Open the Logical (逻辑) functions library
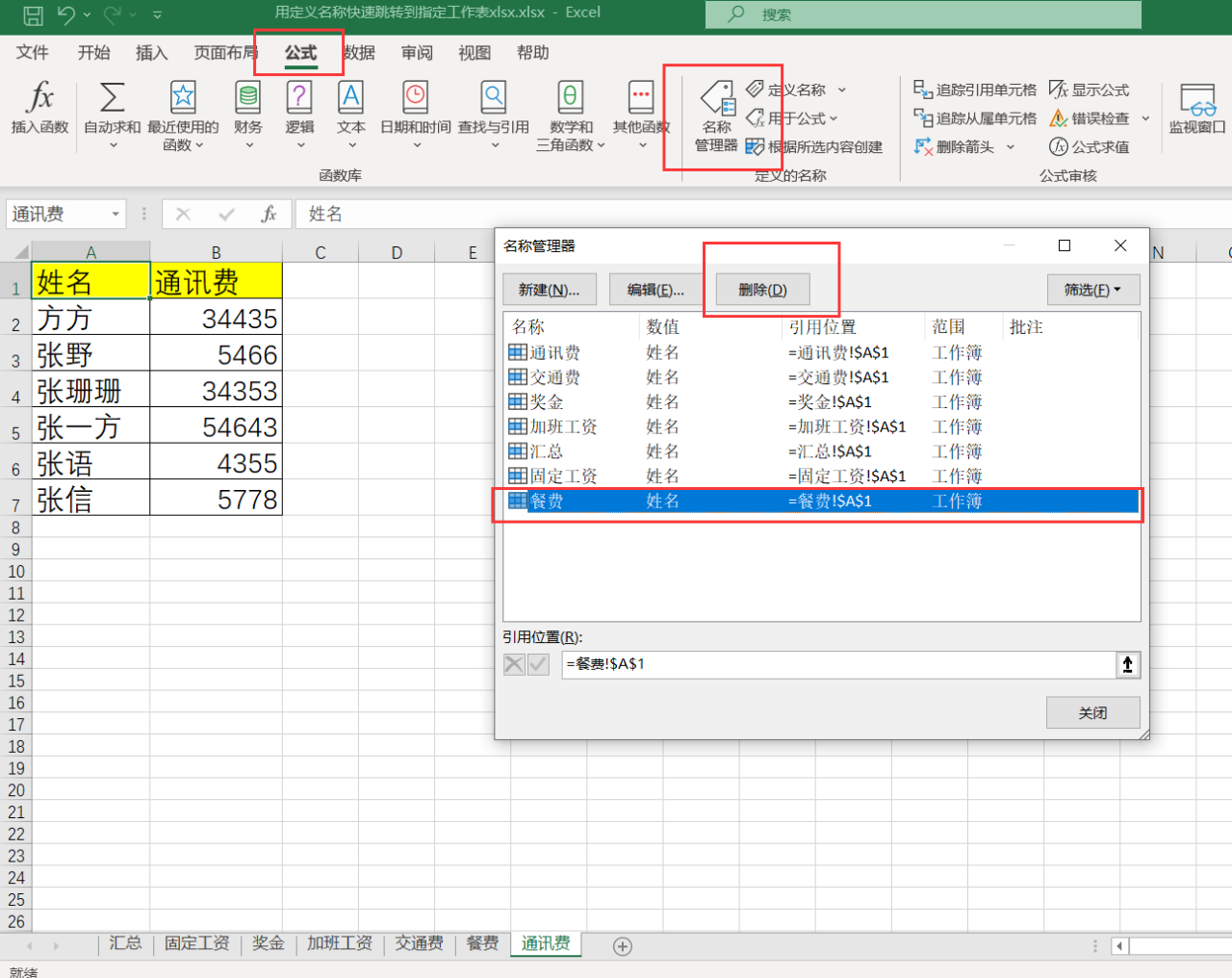The height and width of the screenshot is (978, 1232). pos(299,116)
